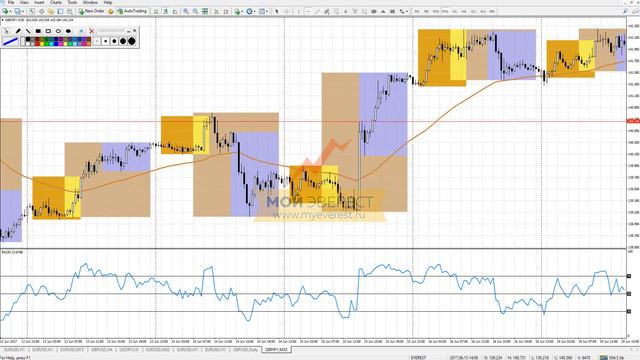The image size is (640, 360).
Task: Click the New Order button
Action: [91, 11]
